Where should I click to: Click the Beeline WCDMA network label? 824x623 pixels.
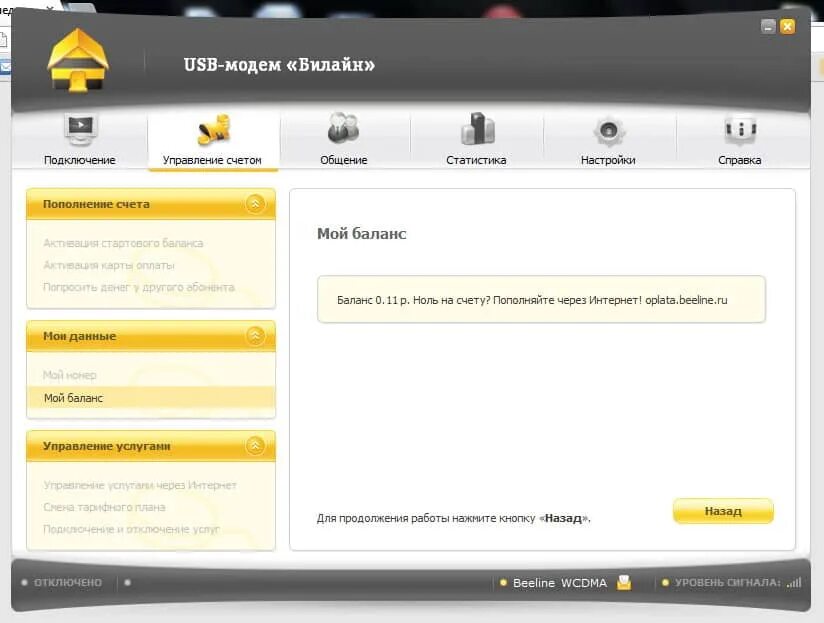(x=560, y=583)
